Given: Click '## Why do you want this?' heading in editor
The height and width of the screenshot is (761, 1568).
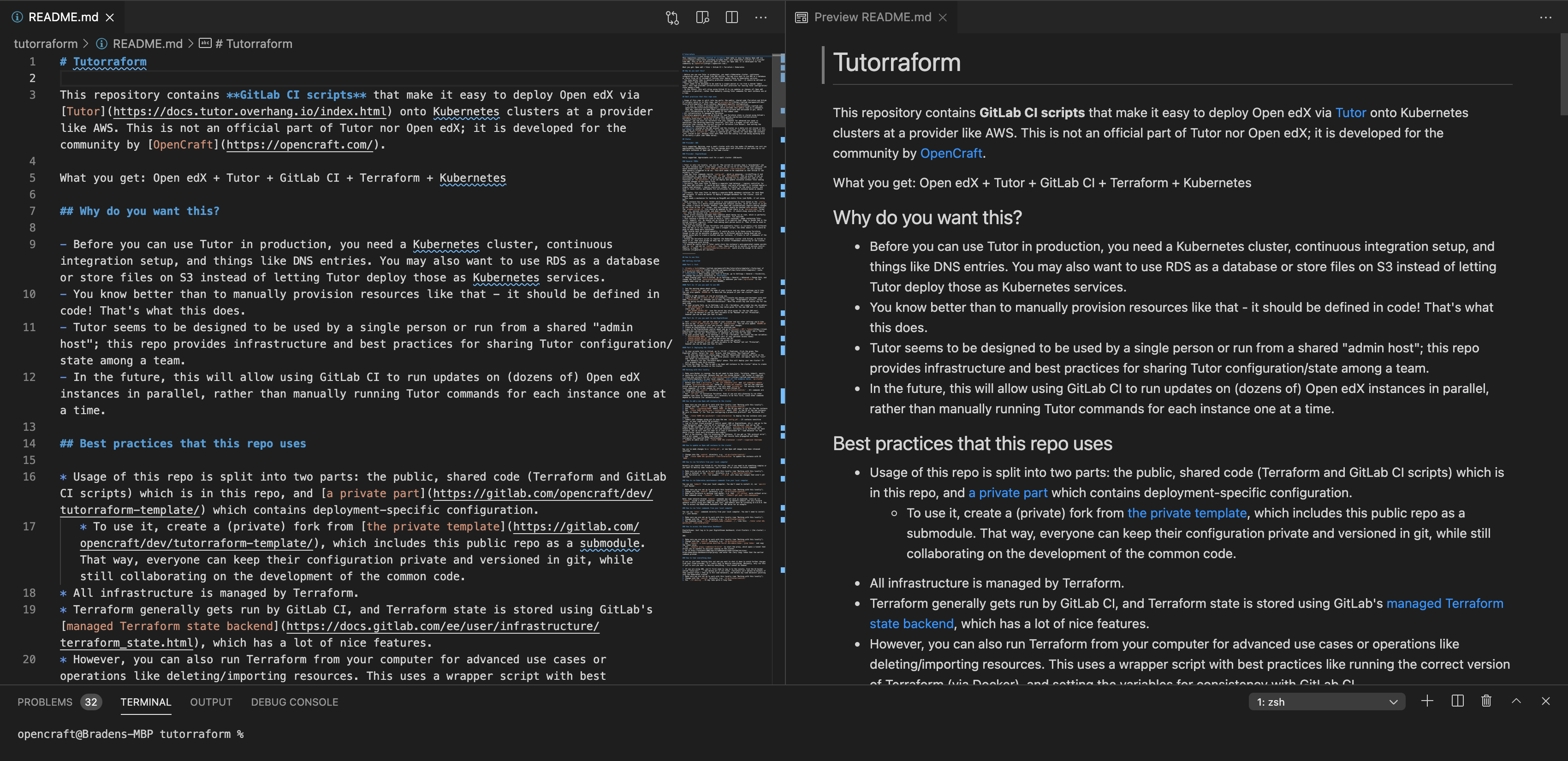Looking at the screenshot, I should point(139,211).
